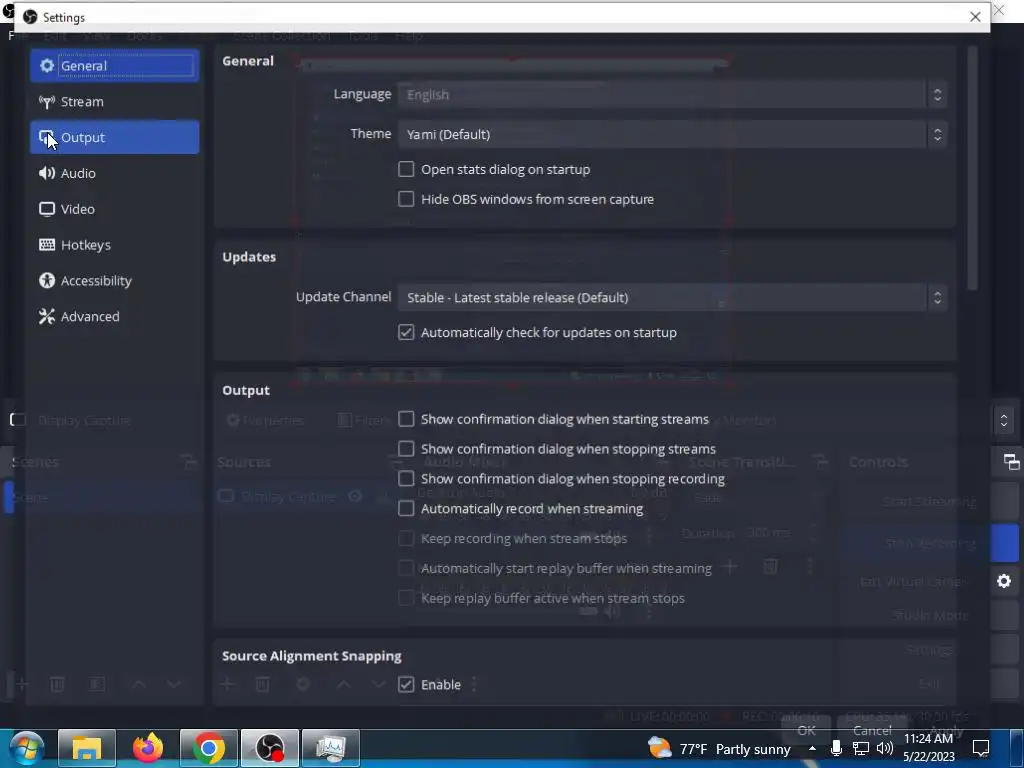1024x768 pixels.
Task: Select Output in the settings sidebar
Action: (114, 137)
